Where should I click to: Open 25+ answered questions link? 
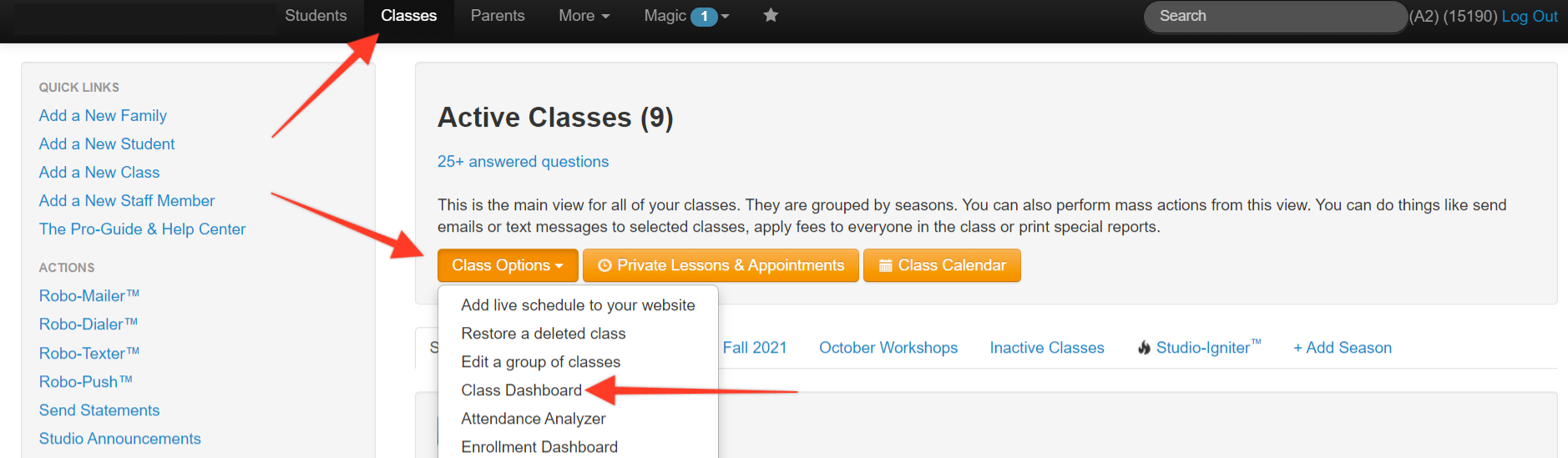(x=524, y=162)
